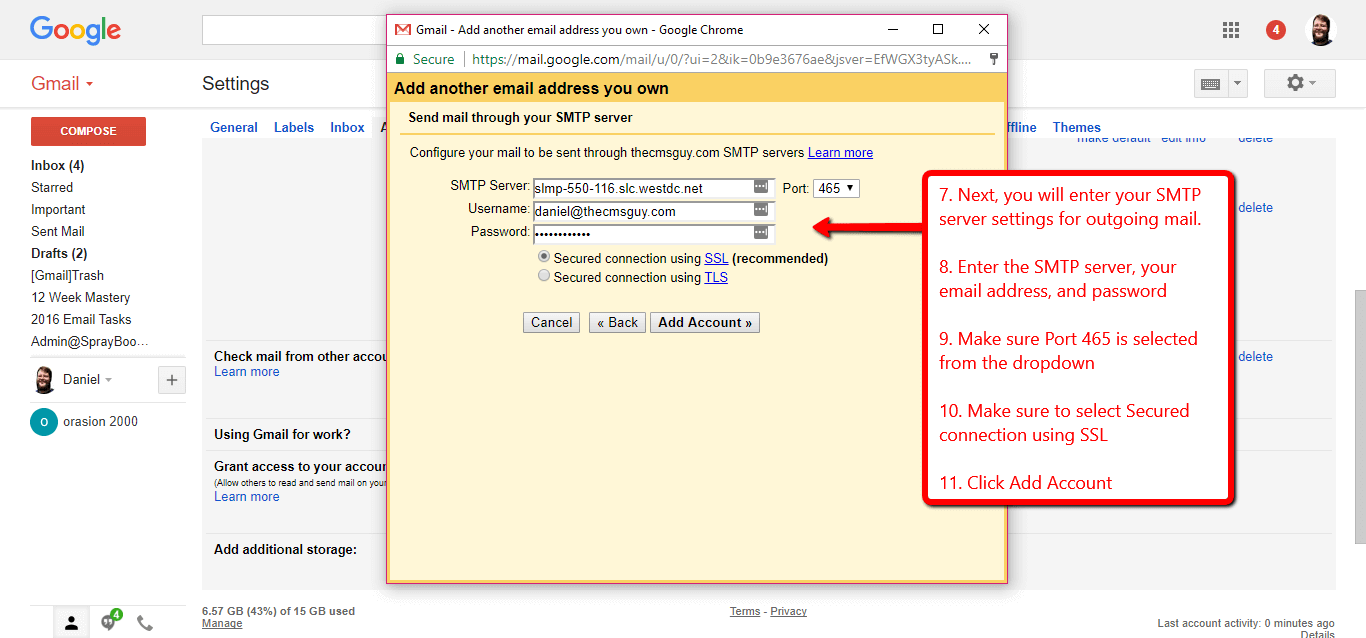Open the settings gear menu
This screenshot has height=638, width=1366.
pos(1300,84)
